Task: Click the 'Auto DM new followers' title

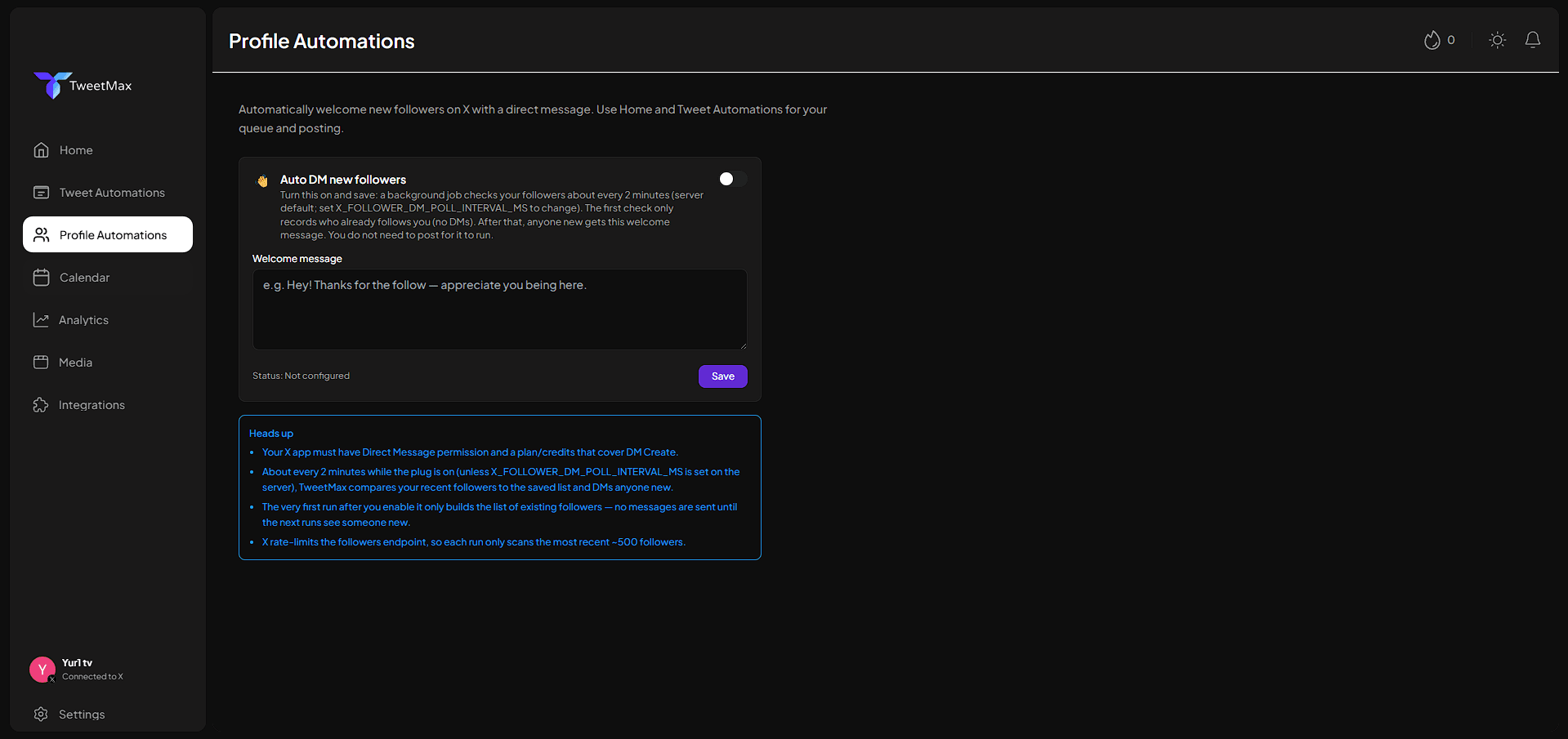Action: pos(343,180)
